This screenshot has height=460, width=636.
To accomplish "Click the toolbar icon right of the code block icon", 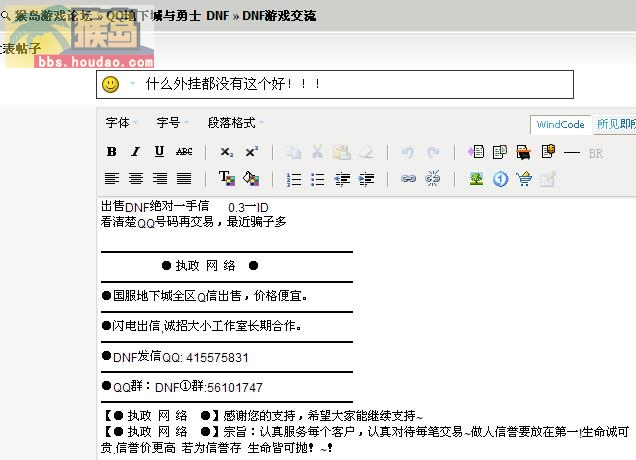I will coord(523,152).
